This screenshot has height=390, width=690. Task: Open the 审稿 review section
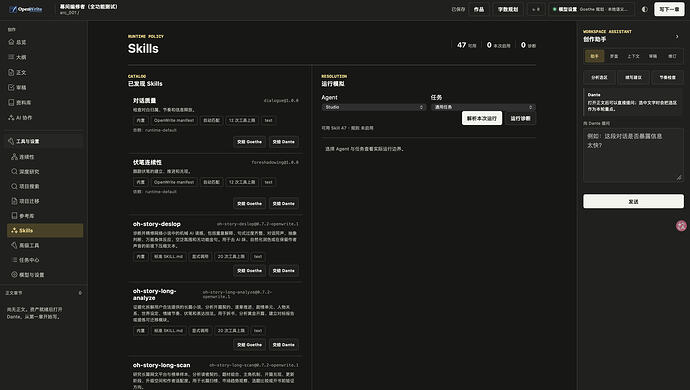[18, 87]
